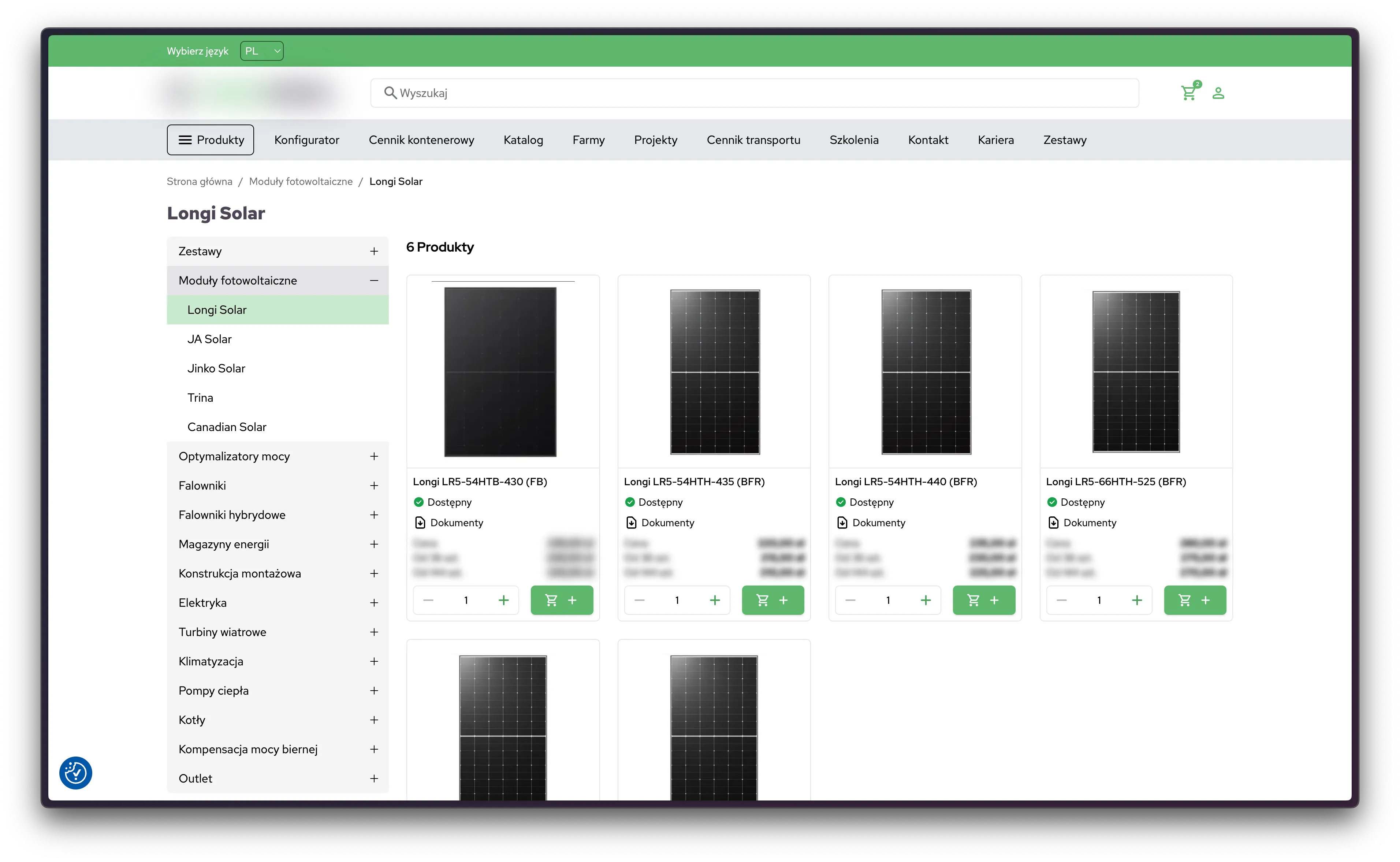Add Longi LR5-66HTH-525 (BFR) to cart
The height and width of the screenshot is (862, 1400).
(x=1195, y=600)
